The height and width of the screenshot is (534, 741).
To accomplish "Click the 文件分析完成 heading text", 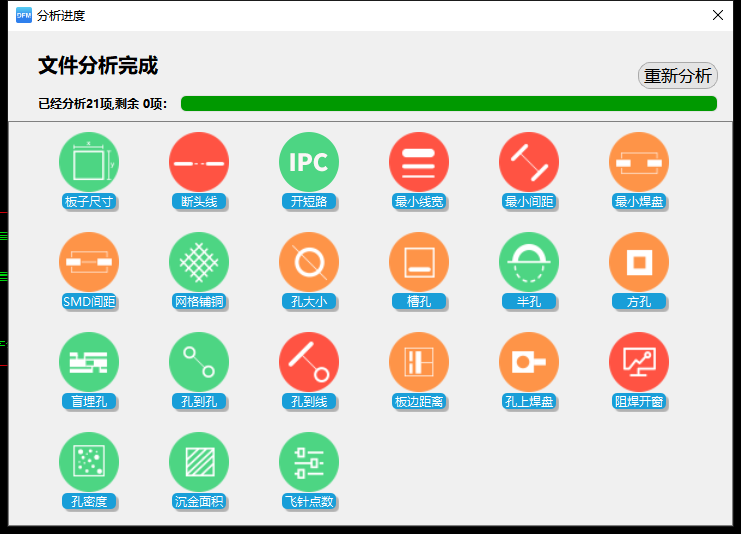I will pyautogui.click(x=98, y=65).
